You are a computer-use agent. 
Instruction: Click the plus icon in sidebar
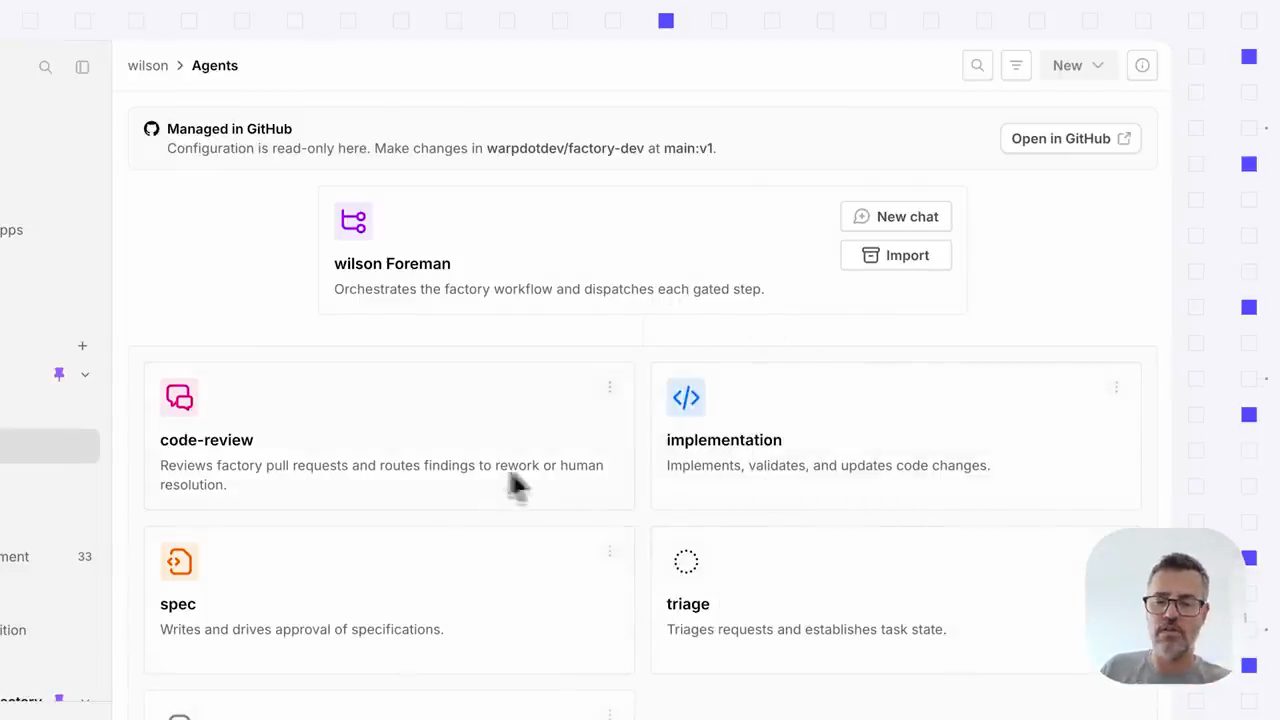[82, 346]
